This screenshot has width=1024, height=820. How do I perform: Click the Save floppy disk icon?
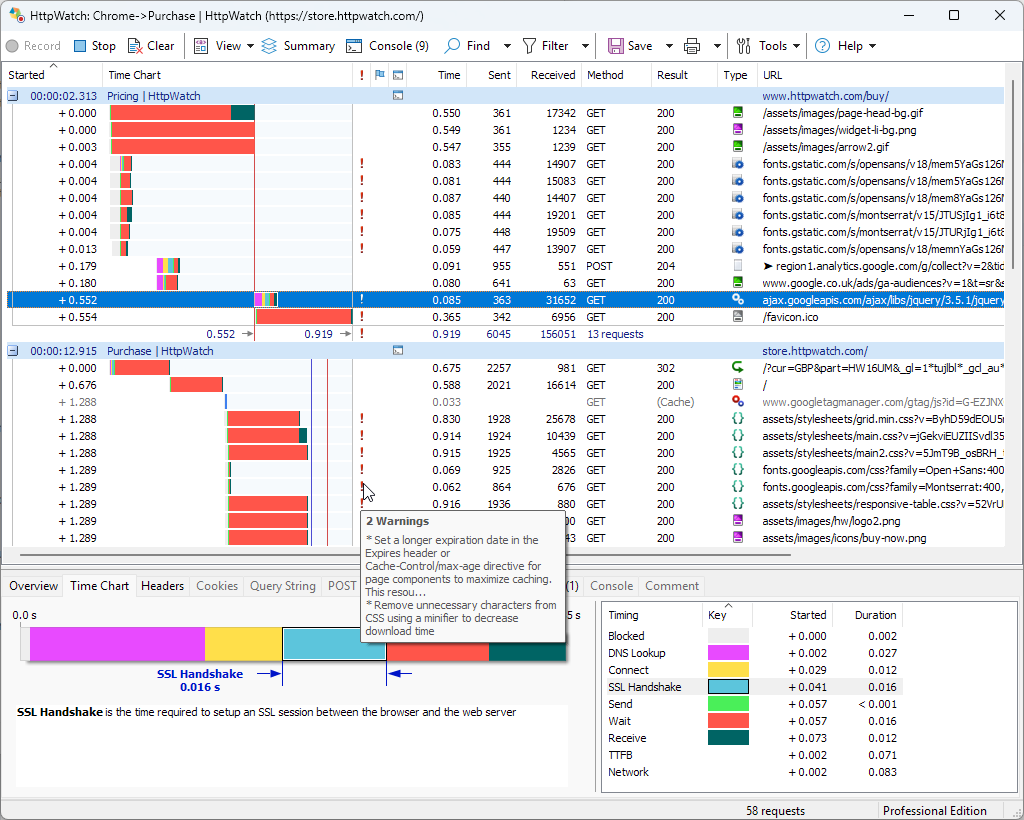(615, 46)
